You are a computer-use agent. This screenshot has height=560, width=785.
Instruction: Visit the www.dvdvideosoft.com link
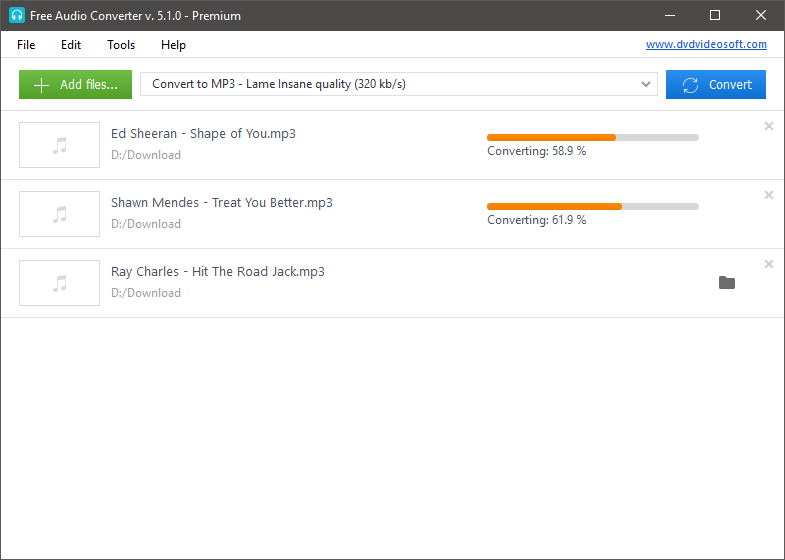(706, 45)
